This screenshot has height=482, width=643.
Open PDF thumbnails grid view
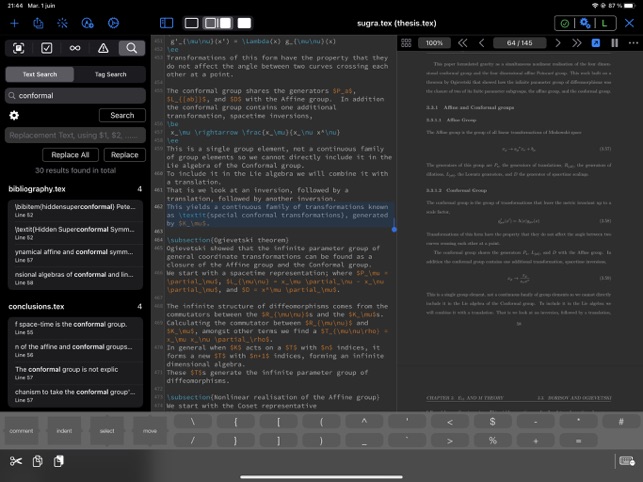tap(407, 43)
